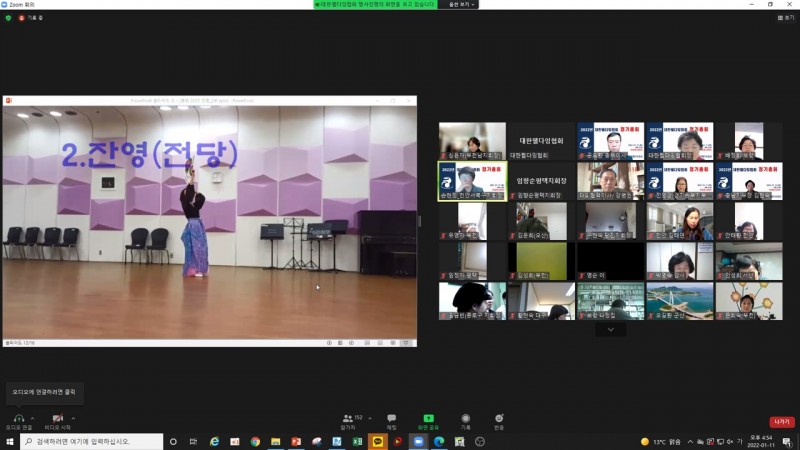The height and width of the screenshot is (450, 800).
Task: Open the reactions menu
Action: click(x=499, y=419)
